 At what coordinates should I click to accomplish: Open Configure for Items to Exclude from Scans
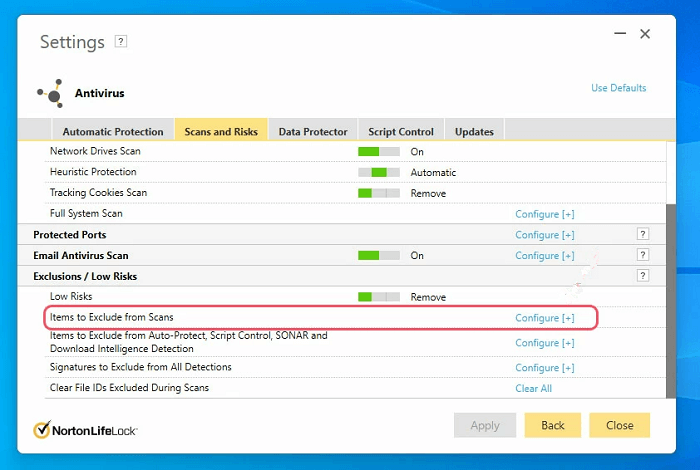click(545, 318)
